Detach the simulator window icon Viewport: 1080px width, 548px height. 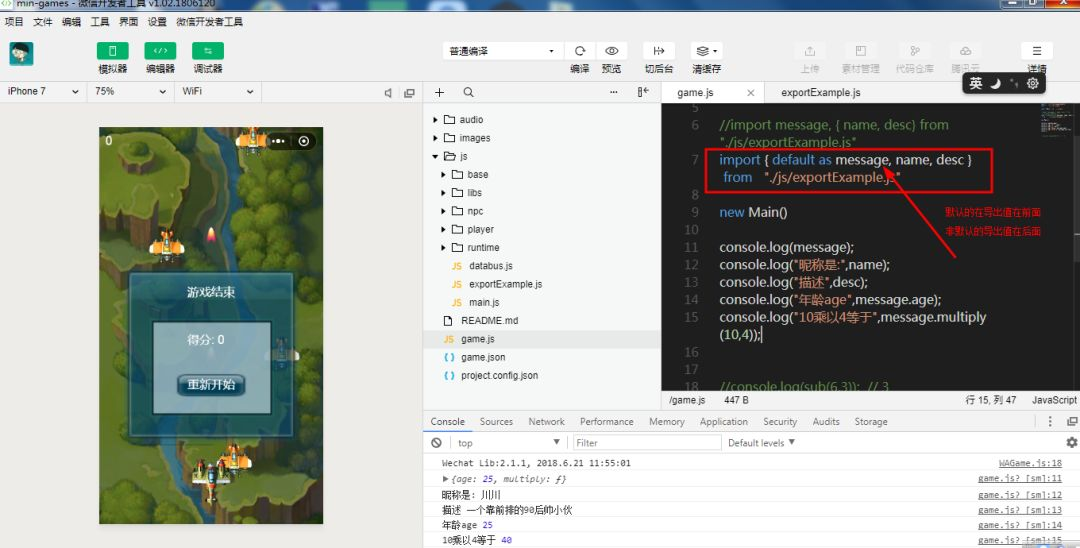point(409,93)
